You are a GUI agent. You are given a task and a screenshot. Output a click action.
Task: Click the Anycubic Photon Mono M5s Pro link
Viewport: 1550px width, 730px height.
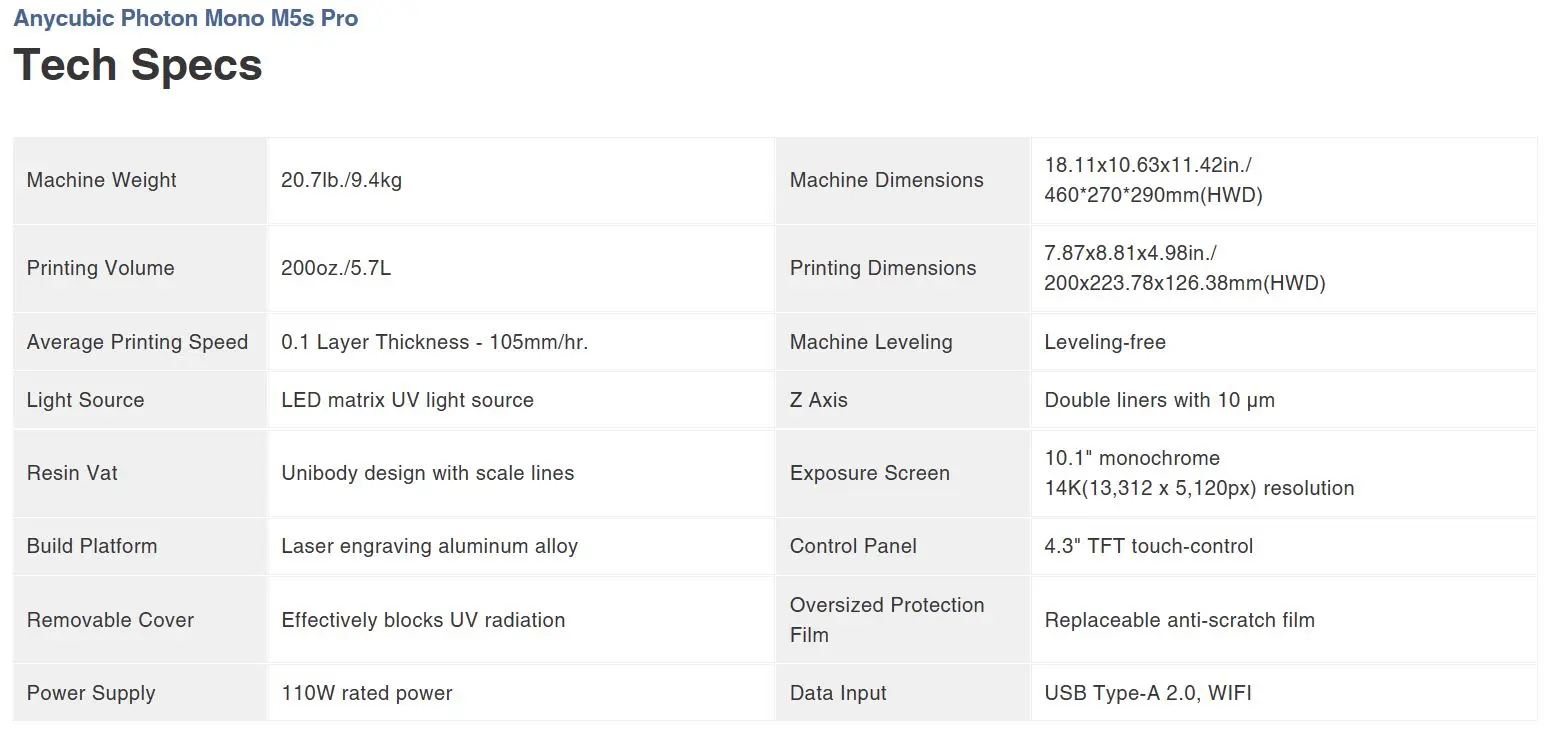coord(185,18)
